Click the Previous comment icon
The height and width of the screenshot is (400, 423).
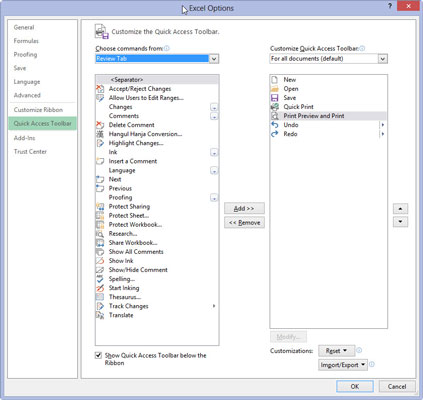(x=100, y=188)
